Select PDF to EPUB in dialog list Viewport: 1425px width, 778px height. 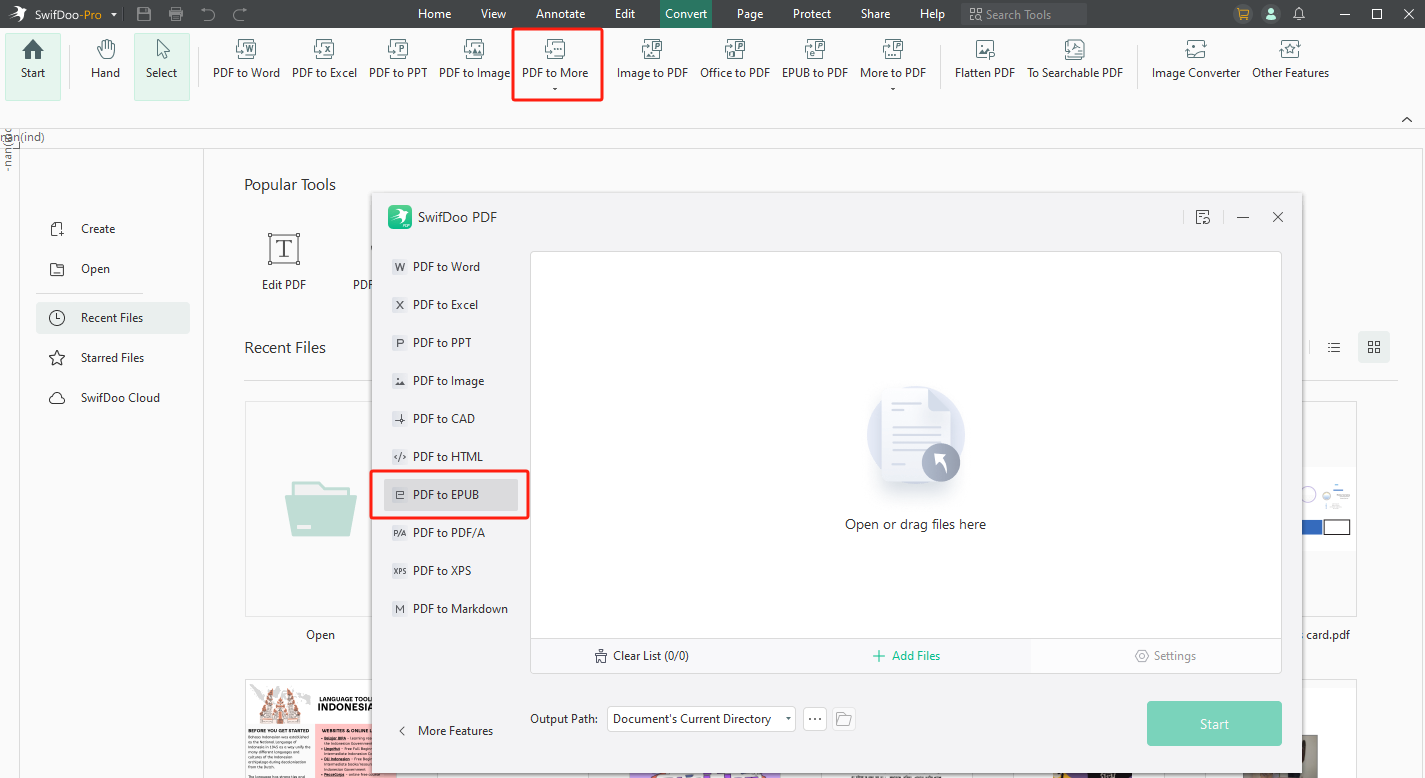pos(451,495)
